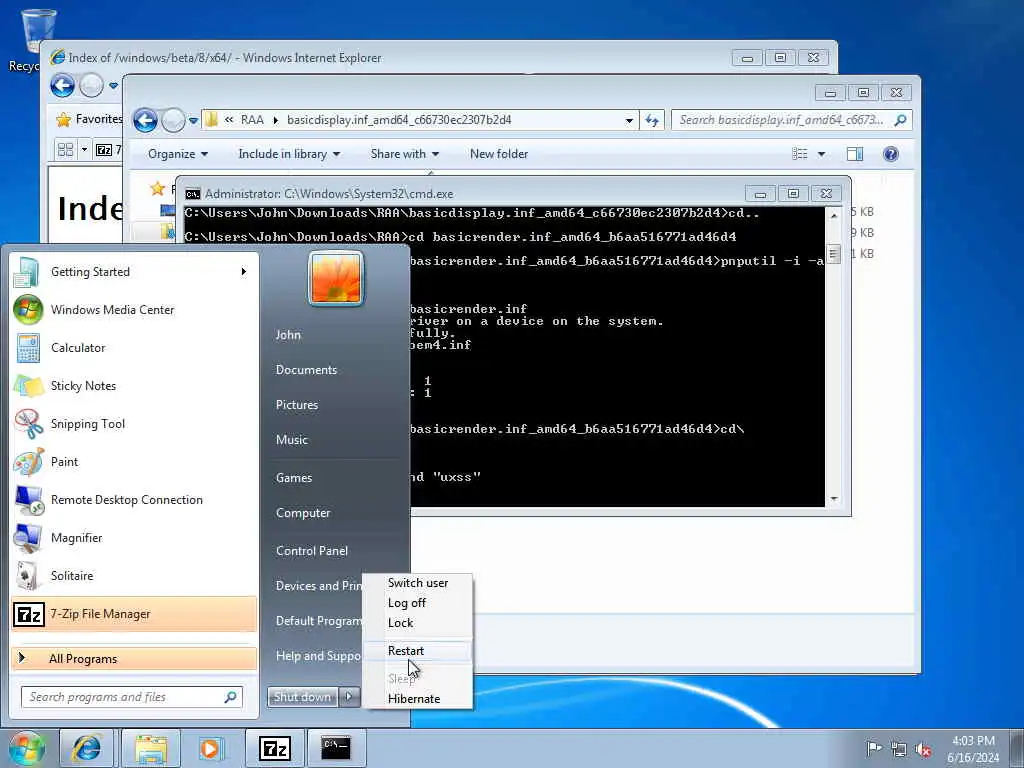Open Internet Explorer from taskbar

[86, 748]
